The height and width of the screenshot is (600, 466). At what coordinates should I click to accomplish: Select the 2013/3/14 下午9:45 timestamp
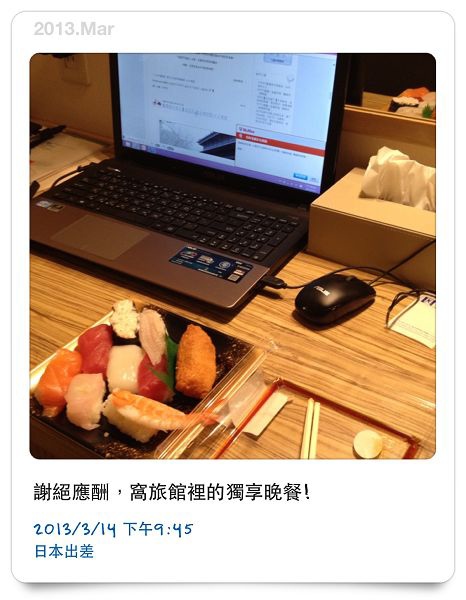(113, 530)
